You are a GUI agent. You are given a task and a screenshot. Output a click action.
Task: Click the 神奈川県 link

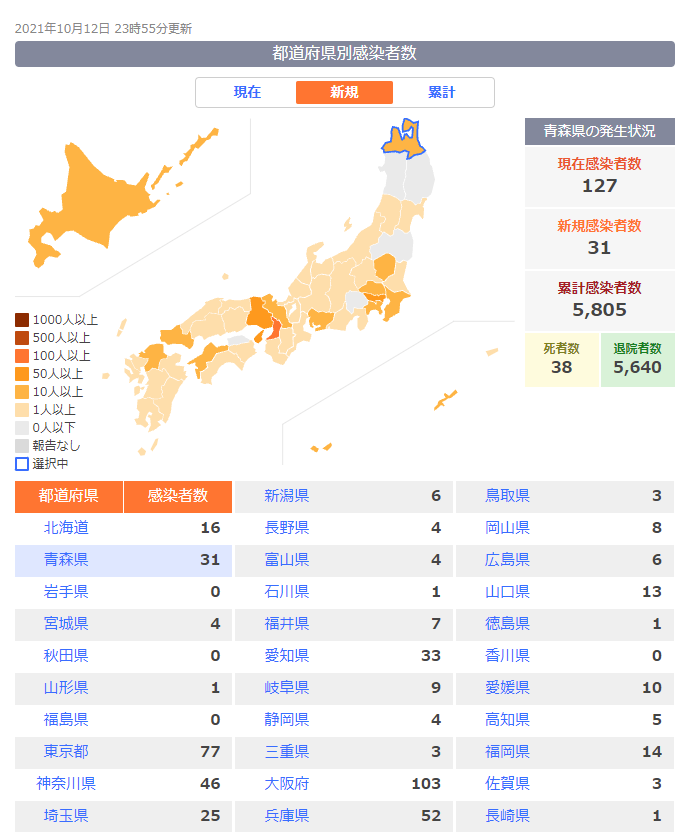pyautogui.click(x=66, y=783)
